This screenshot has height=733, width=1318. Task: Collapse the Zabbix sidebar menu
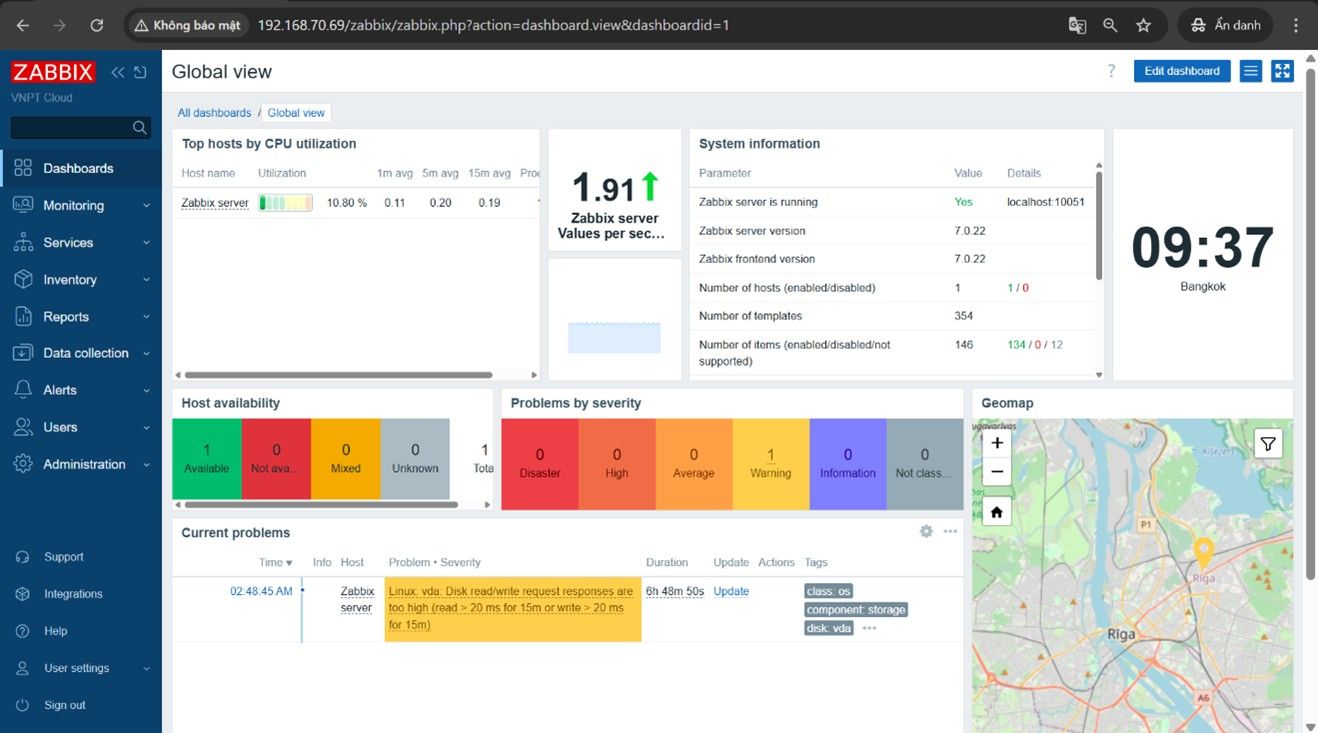point(118,72)
